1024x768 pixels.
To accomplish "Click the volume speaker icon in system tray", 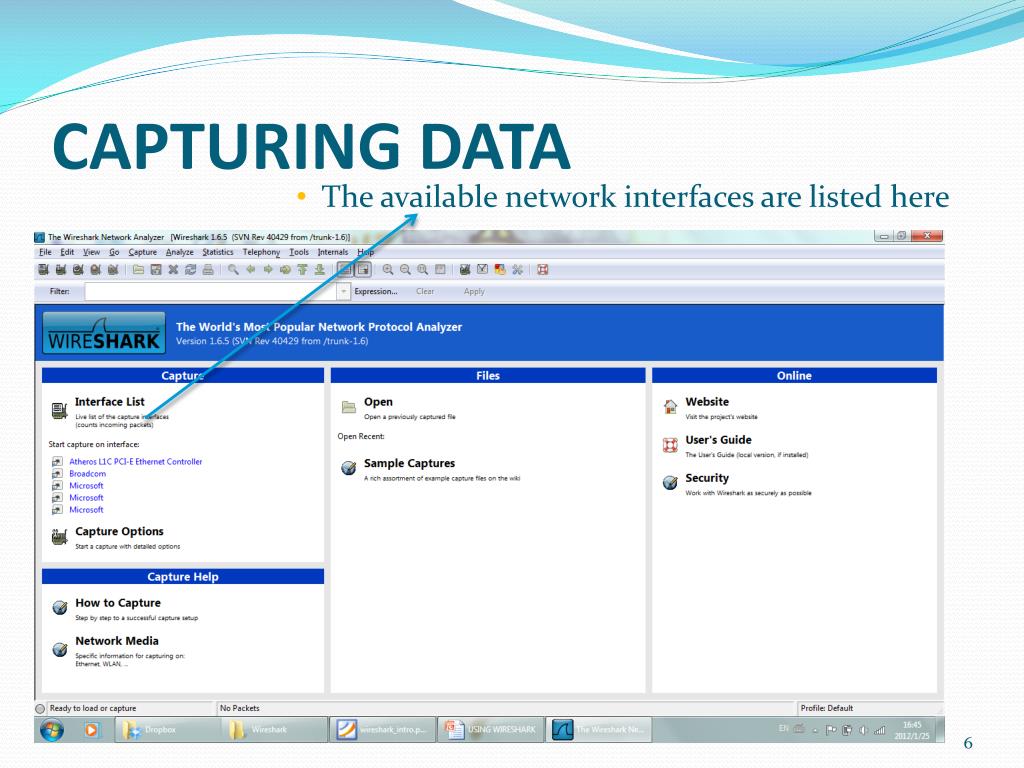I will 863,730.
